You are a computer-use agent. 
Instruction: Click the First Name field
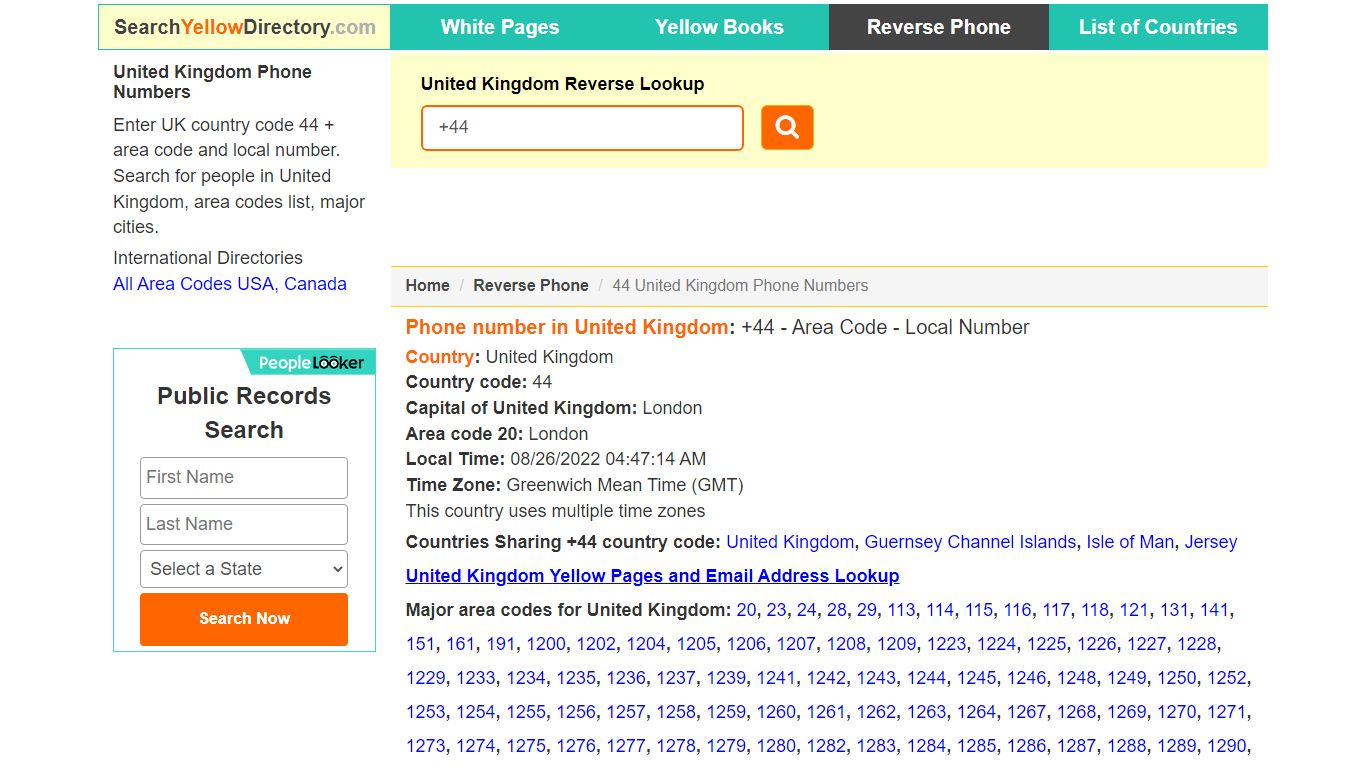[x=244, y=478]
